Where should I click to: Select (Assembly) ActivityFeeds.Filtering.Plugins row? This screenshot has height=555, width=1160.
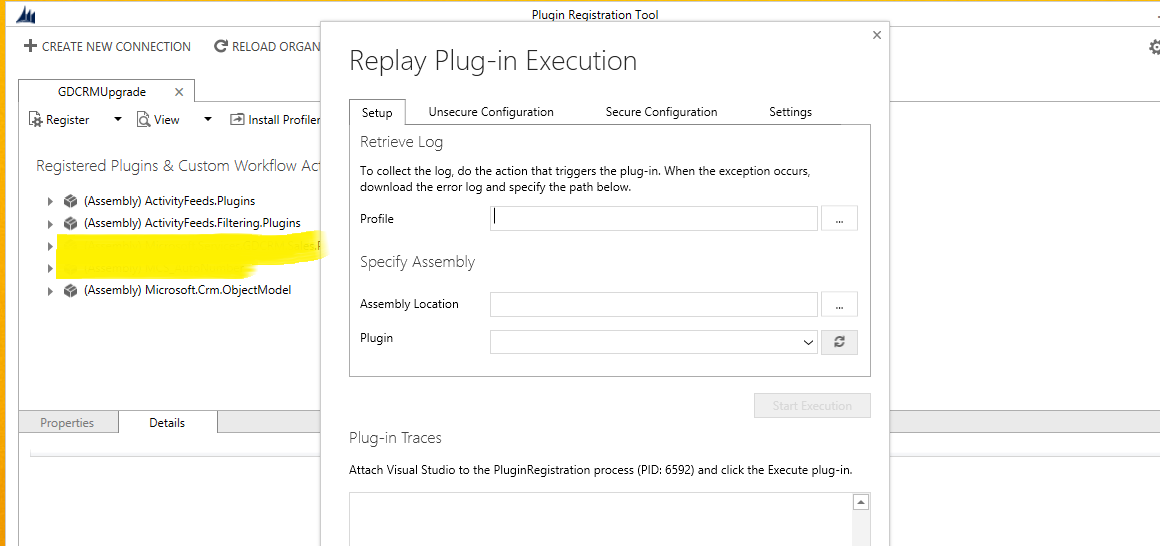pos(192,223)
